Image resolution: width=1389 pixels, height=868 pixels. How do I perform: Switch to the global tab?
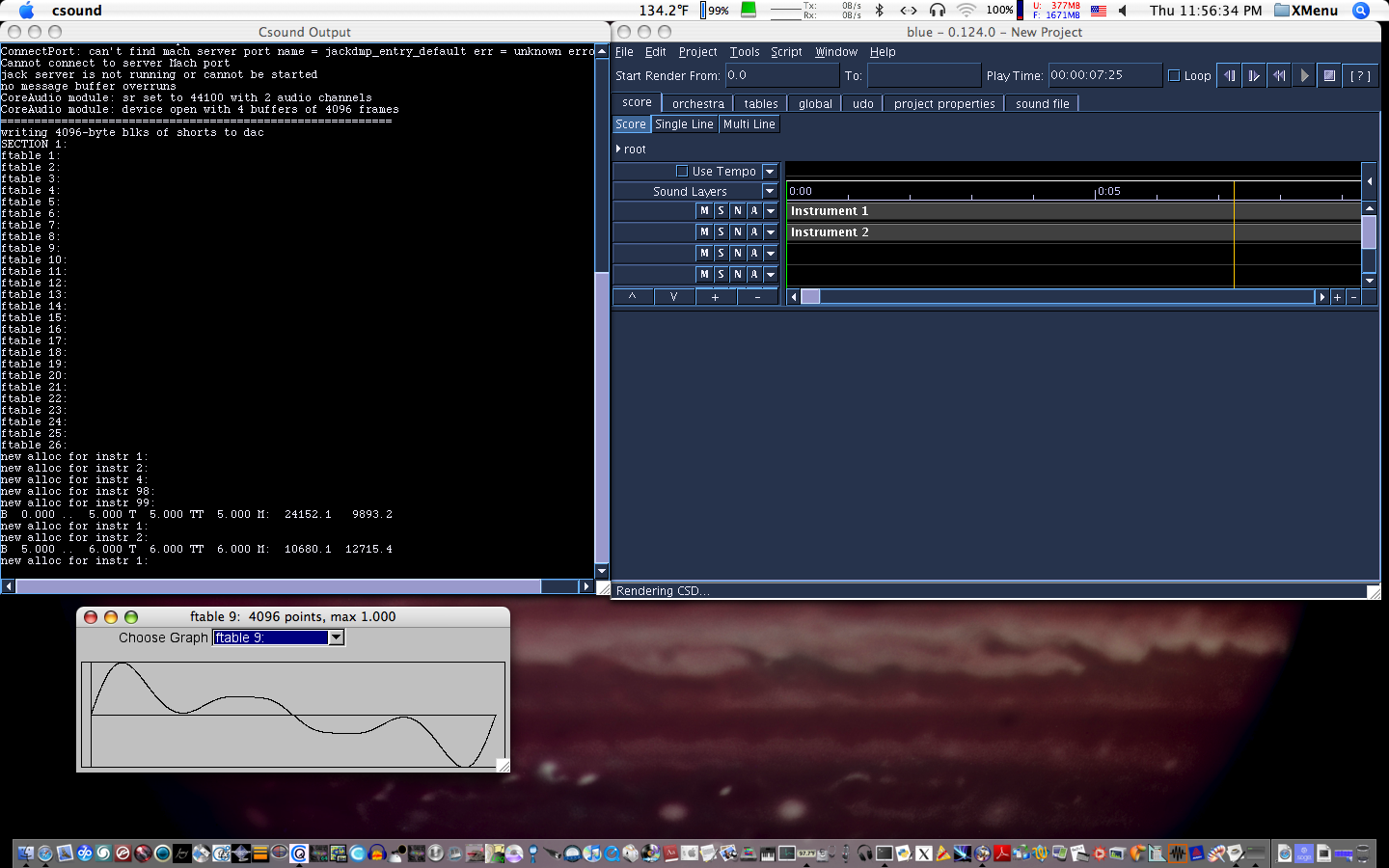pyautogui.click(x=815, y=103)
